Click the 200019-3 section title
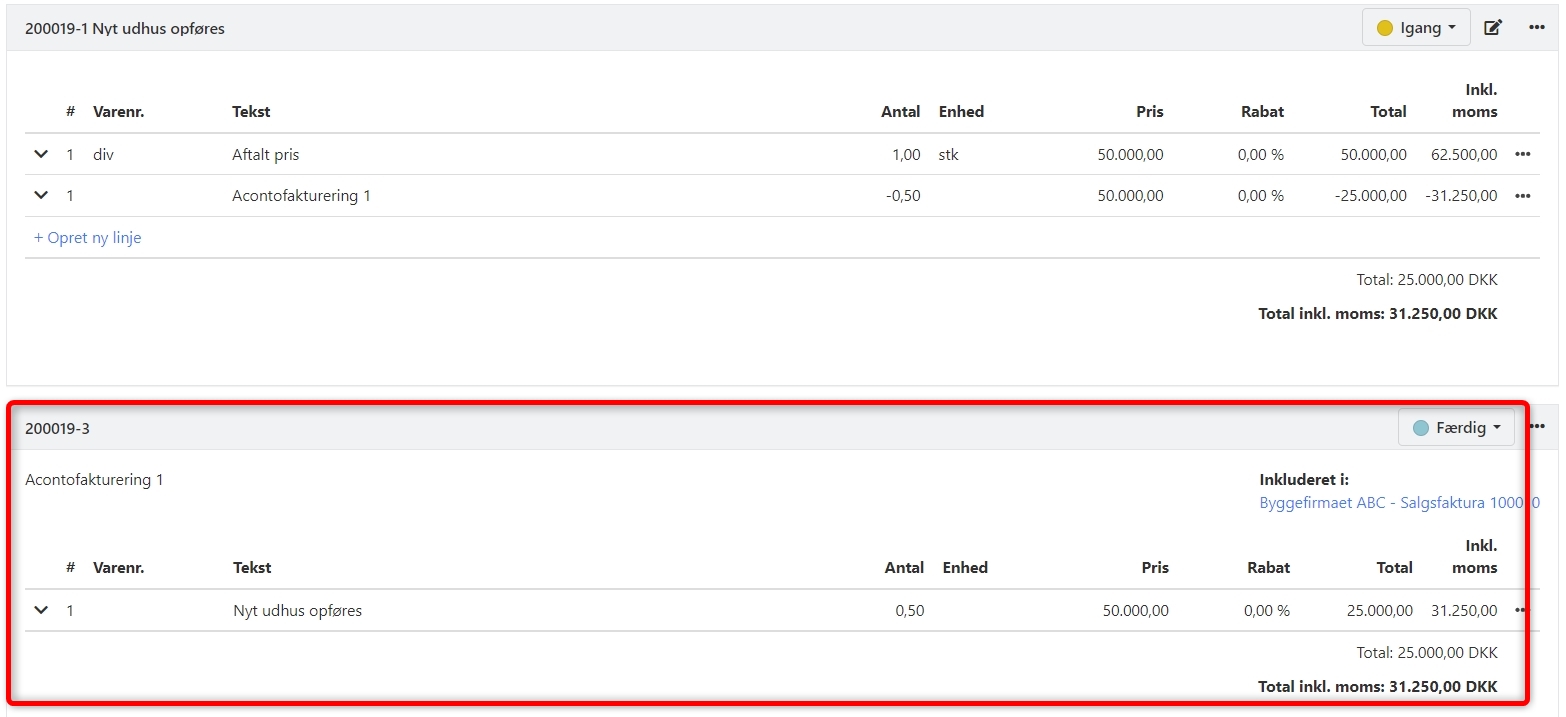 [x=57, y=429]
